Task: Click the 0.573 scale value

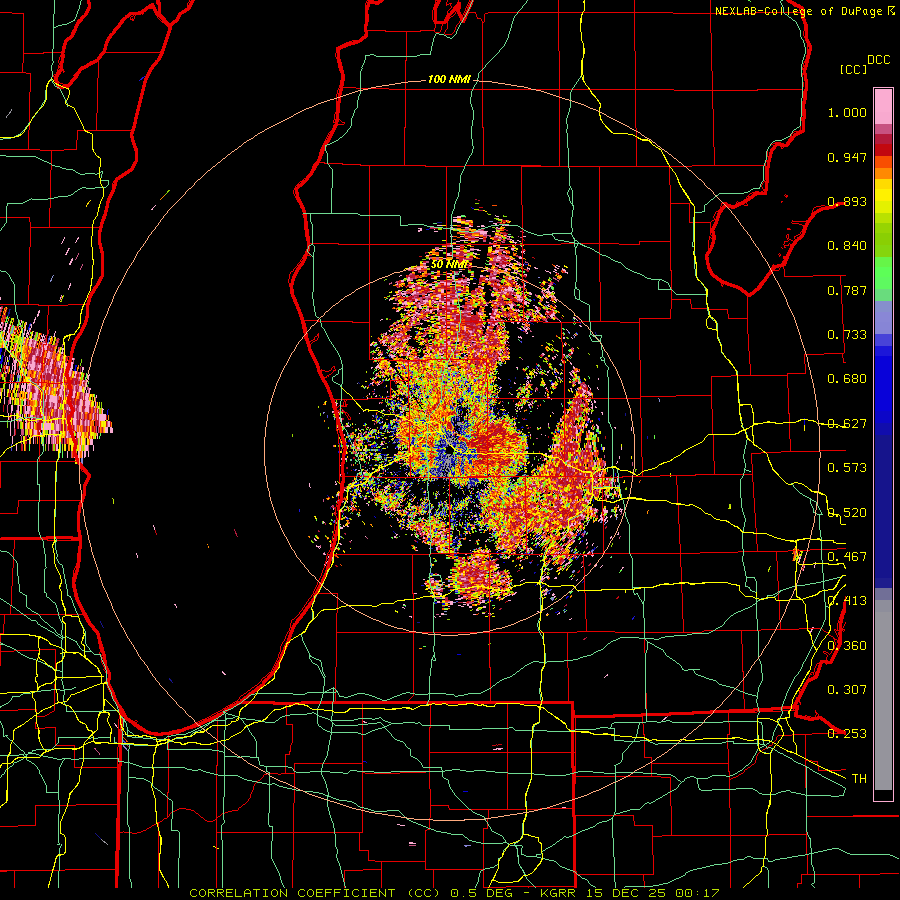Action: [x=847, y=468]
